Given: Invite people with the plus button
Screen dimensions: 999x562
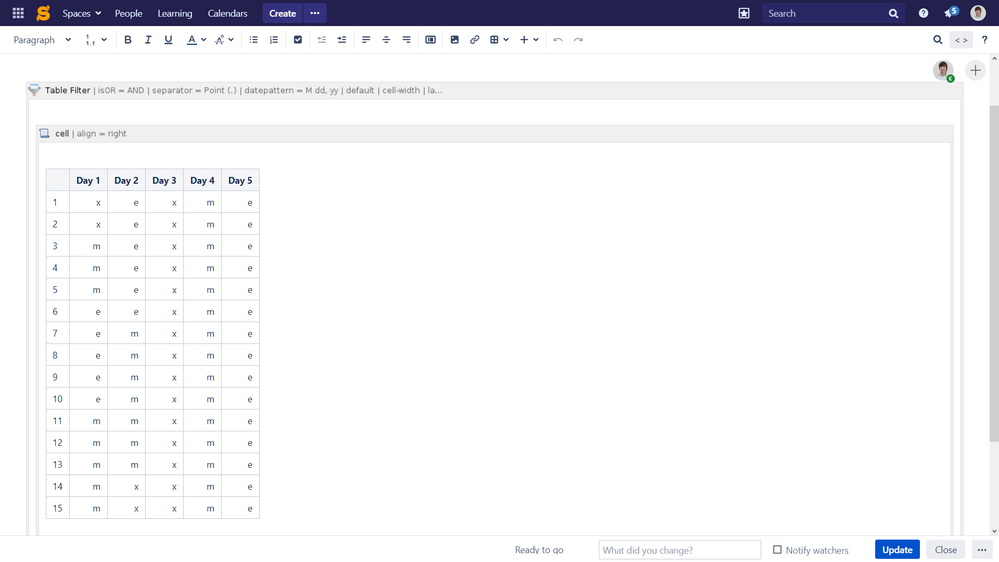Looking at the screenshot, I should (x=975, y=70).
